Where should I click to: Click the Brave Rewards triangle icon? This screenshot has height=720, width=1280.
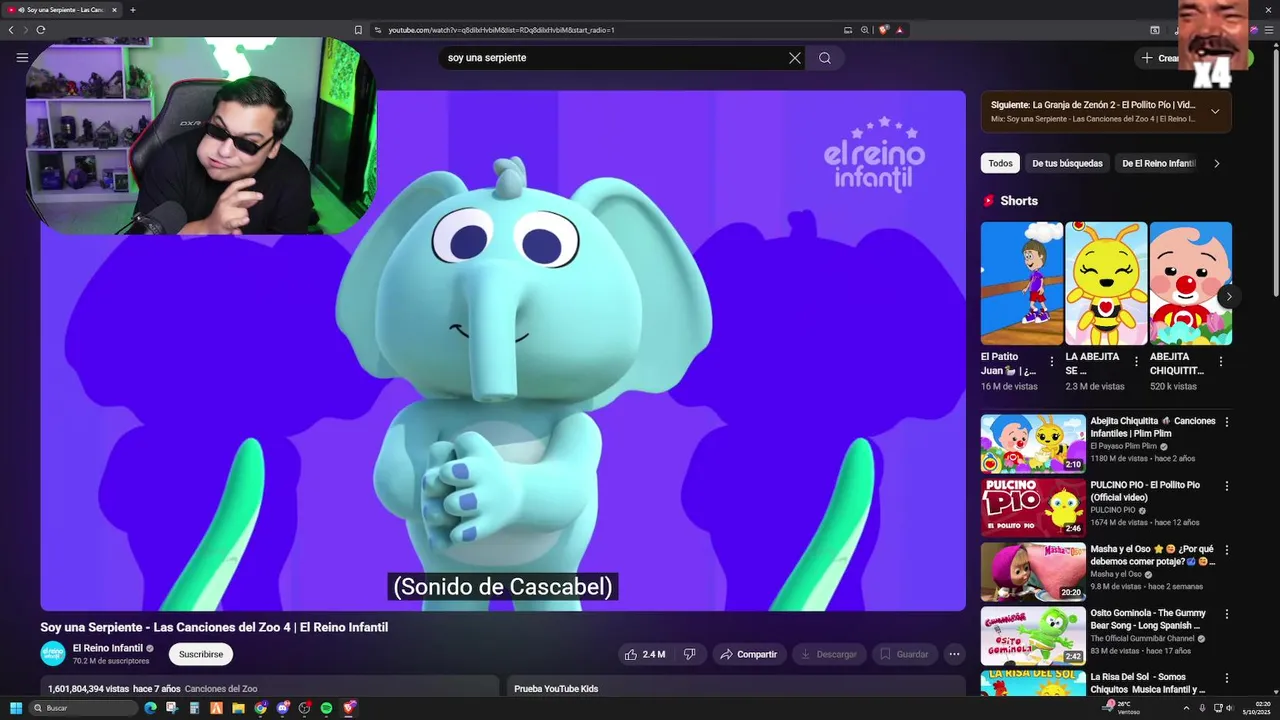(899, 30)
